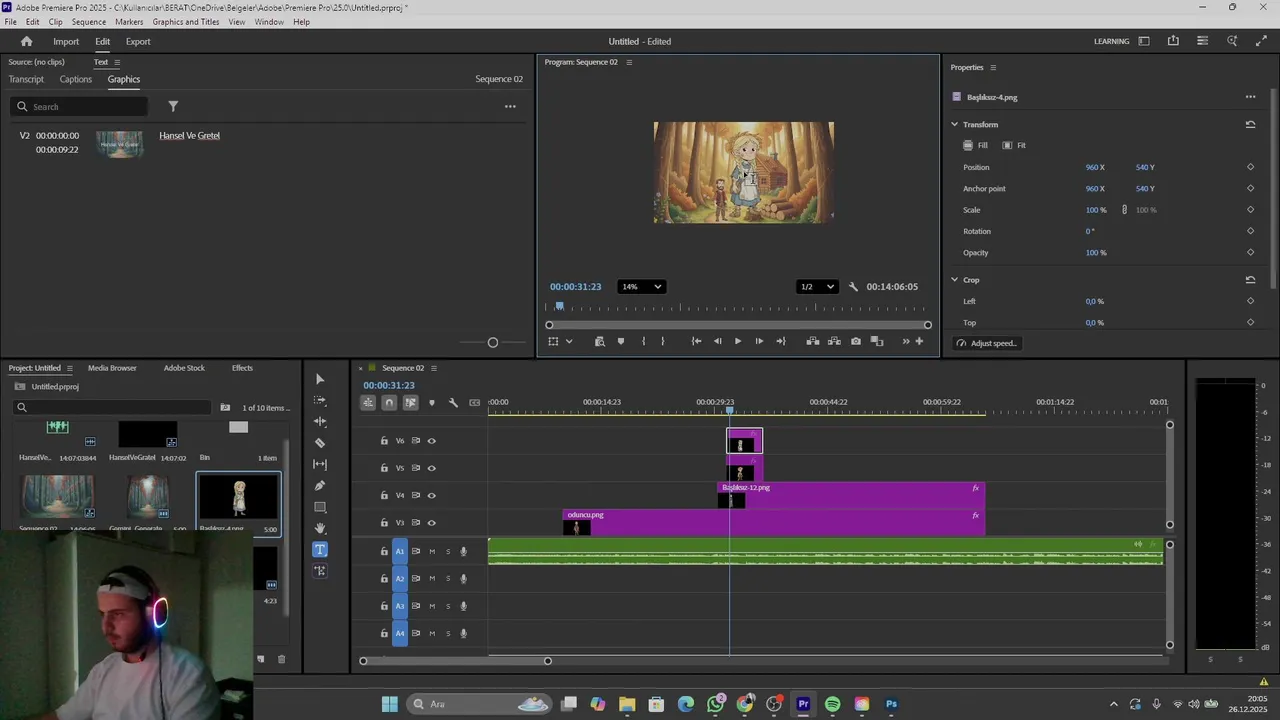Open Properties panel menu
The height and width of the screenshot is (720, 1280).
point(993,67)
